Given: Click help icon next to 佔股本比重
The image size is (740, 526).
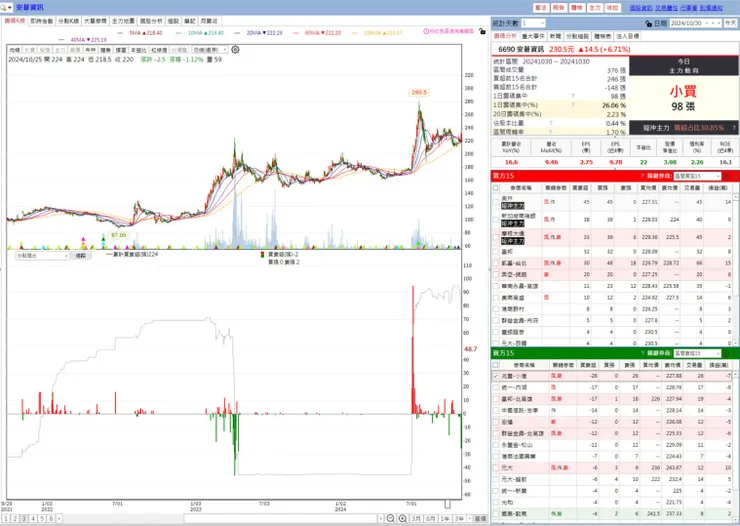Looking at the screenshot, I should point(550,123).
